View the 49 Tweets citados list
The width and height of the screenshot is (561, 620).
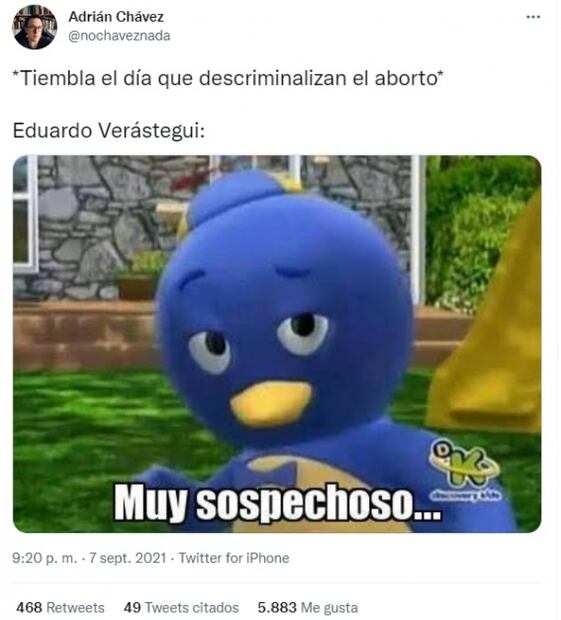tap(181, 607)
